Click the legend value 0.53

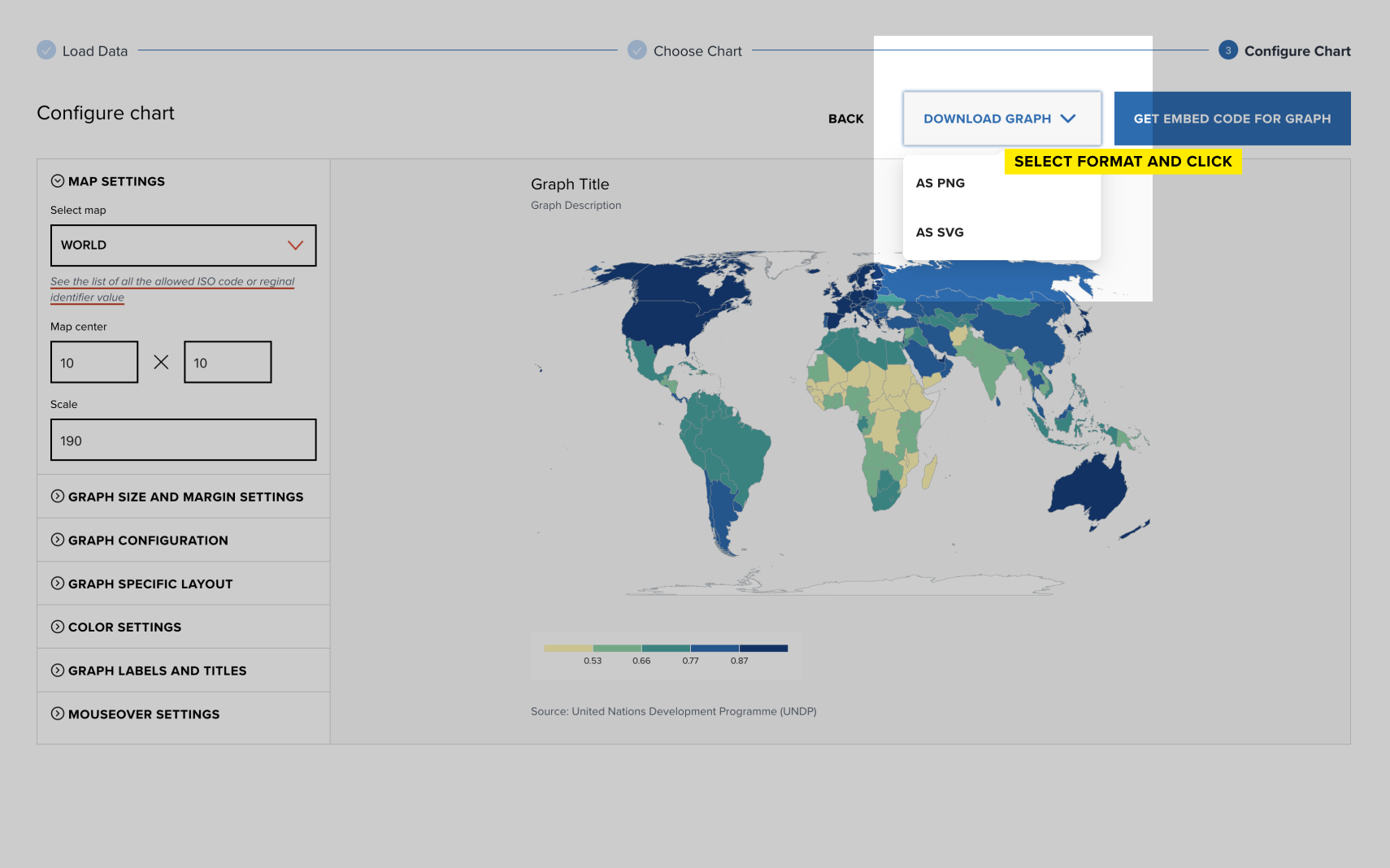pos(593,661)
